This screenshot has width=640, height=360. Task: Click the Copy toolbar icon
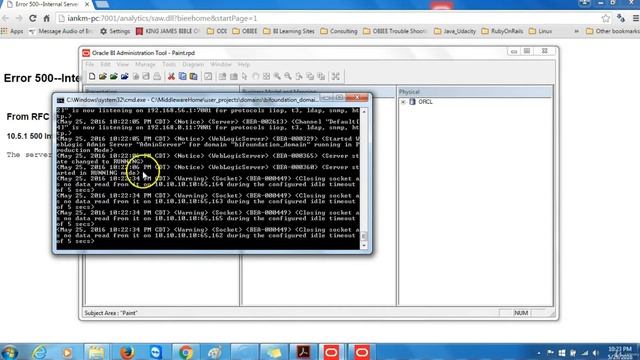(x=182, y=76)
